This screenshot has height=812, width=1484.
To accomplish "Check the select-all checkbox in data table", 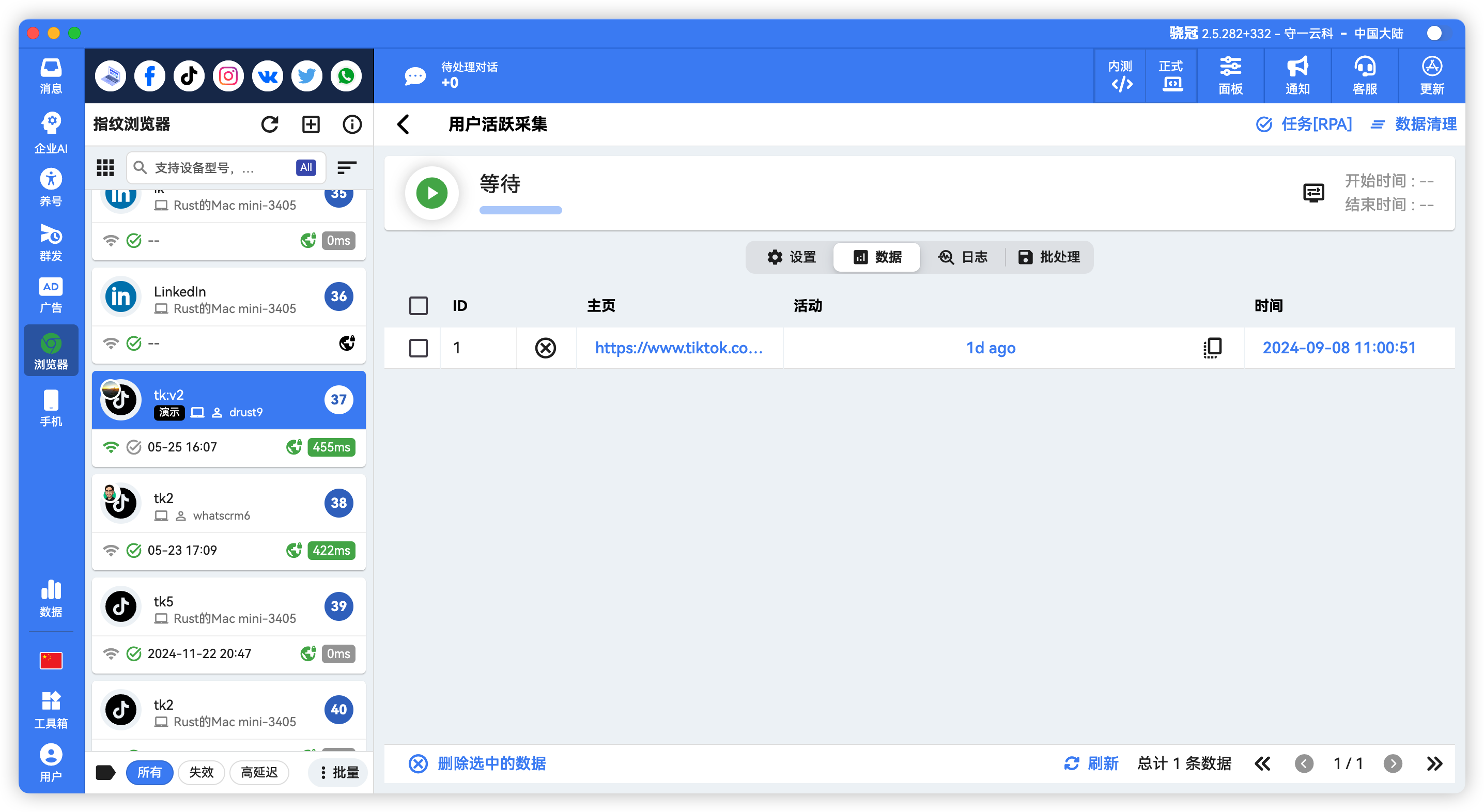I will click(x=418, y=306).
